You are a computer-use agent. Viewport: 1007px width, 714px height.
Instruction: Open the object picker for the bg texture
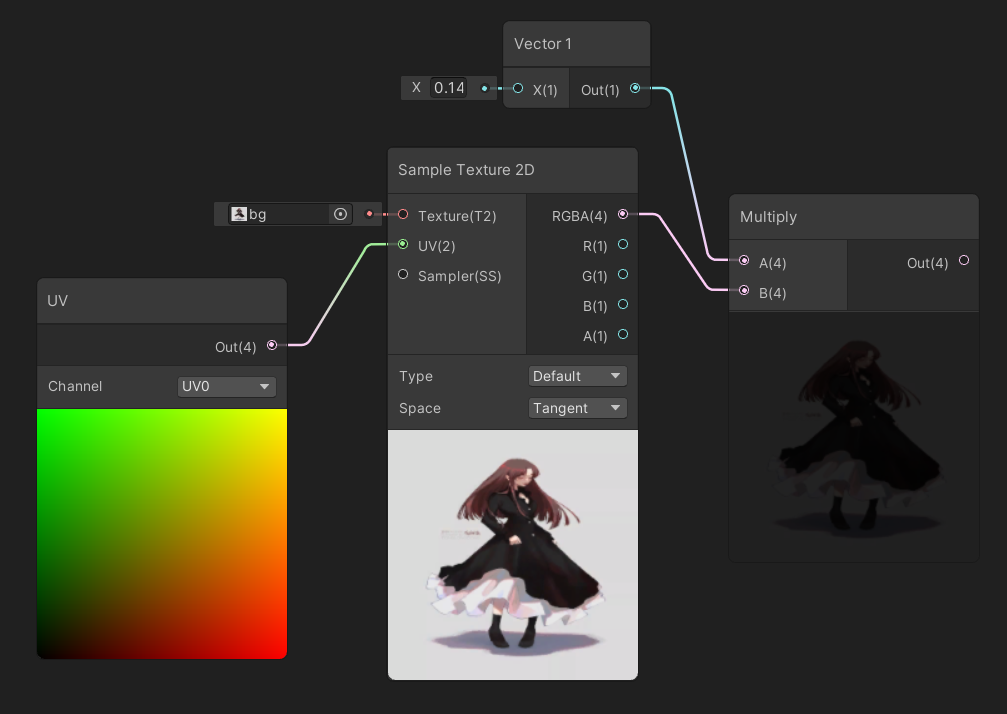pyautogui.click(x=340, y=214)
